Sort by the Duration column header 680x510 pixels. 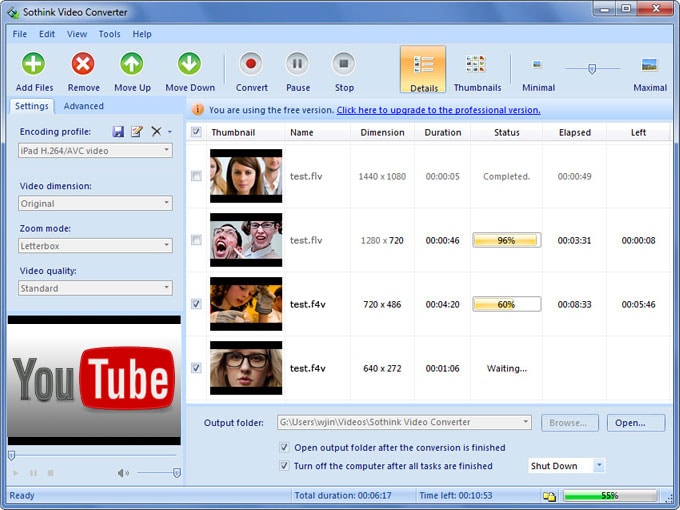[442, 132]
